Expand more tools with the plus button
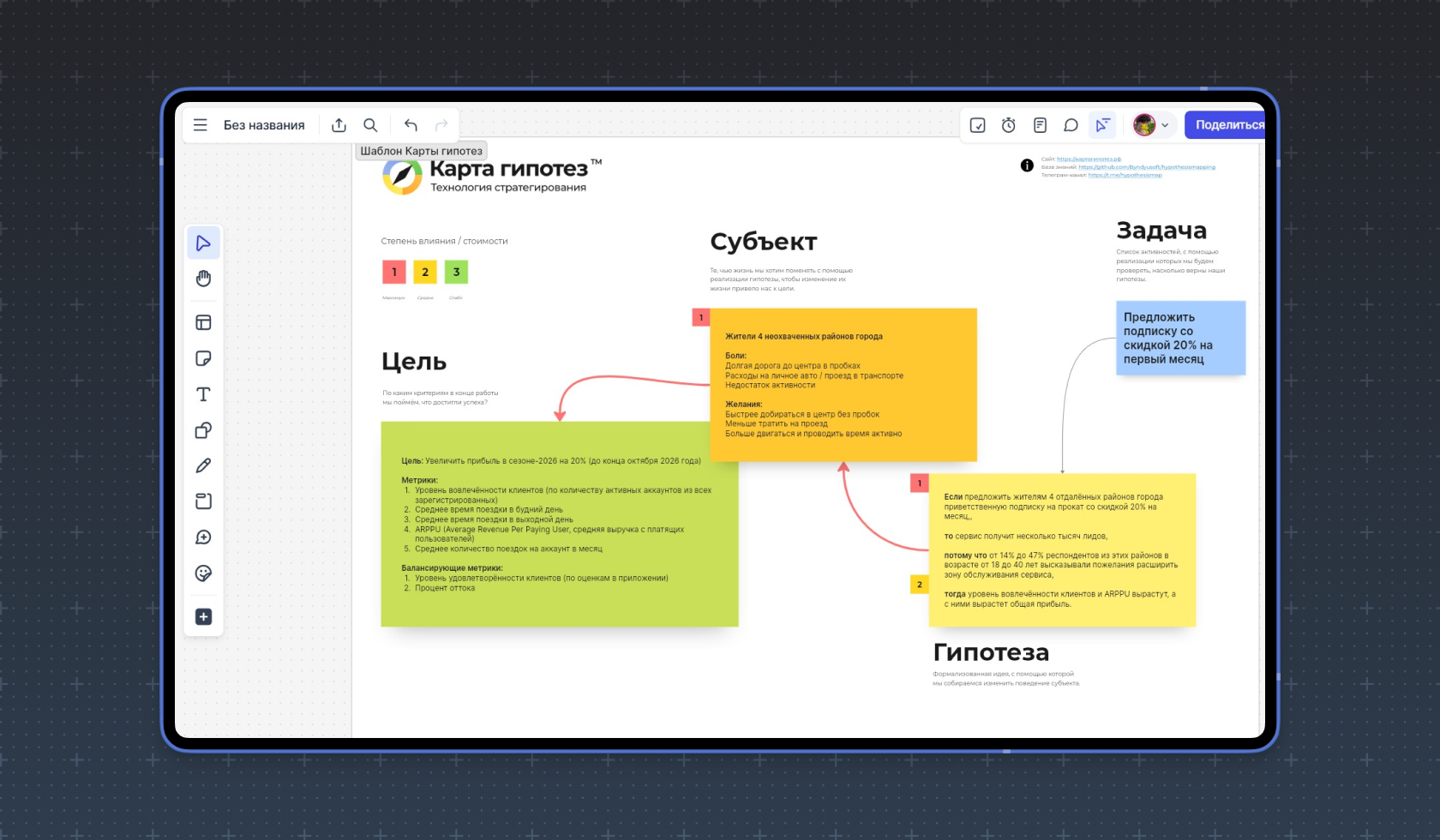The width and height of the screenshot is (1440, 840). [x=203, y=617]
